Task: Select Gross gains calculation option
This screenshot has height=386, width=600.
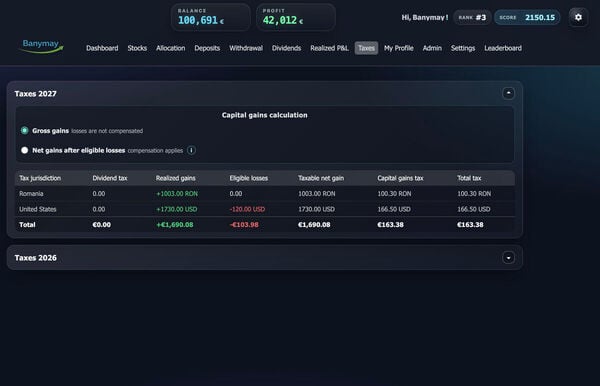Action: click(x=24, y=130)
